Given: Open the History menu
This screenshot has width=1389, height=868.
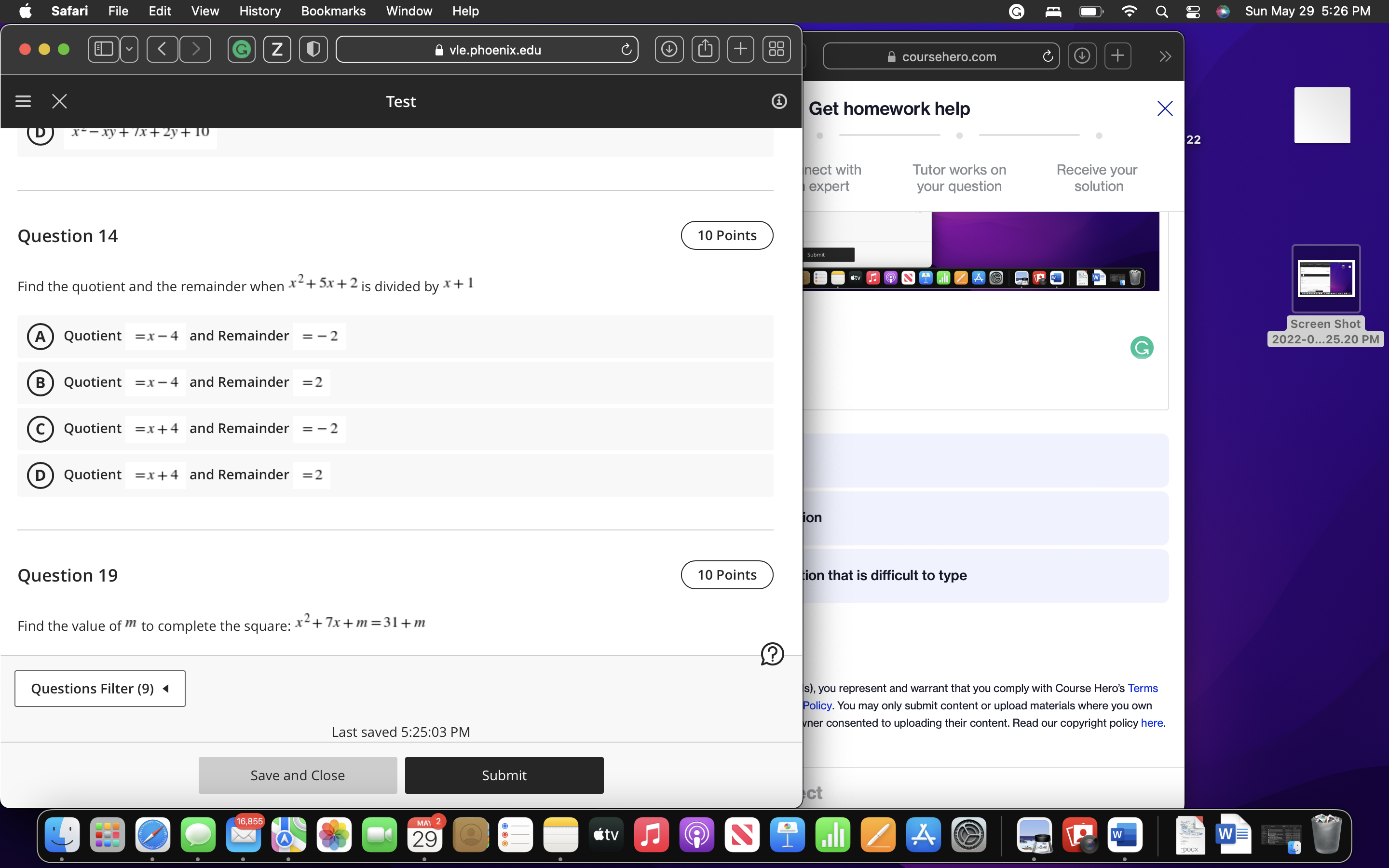Looking at the screenshot, I should (x=259, y=11).
